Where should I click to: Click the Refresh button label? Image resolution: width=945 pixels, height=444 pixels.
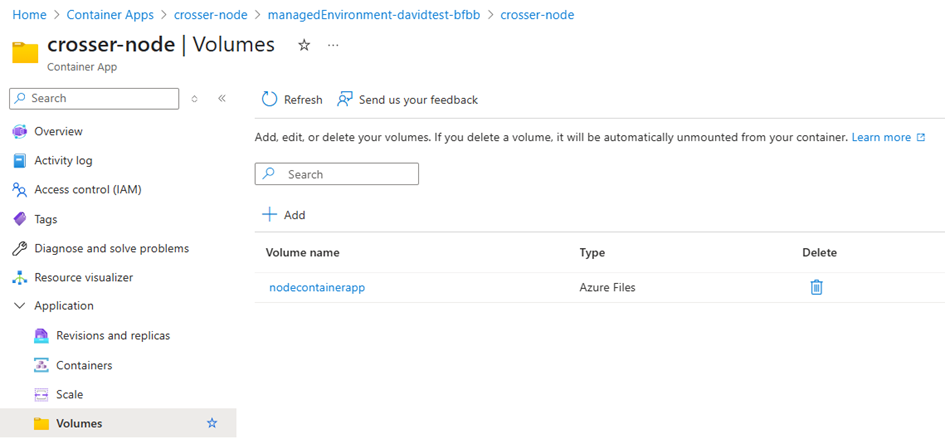coord(303,100)
